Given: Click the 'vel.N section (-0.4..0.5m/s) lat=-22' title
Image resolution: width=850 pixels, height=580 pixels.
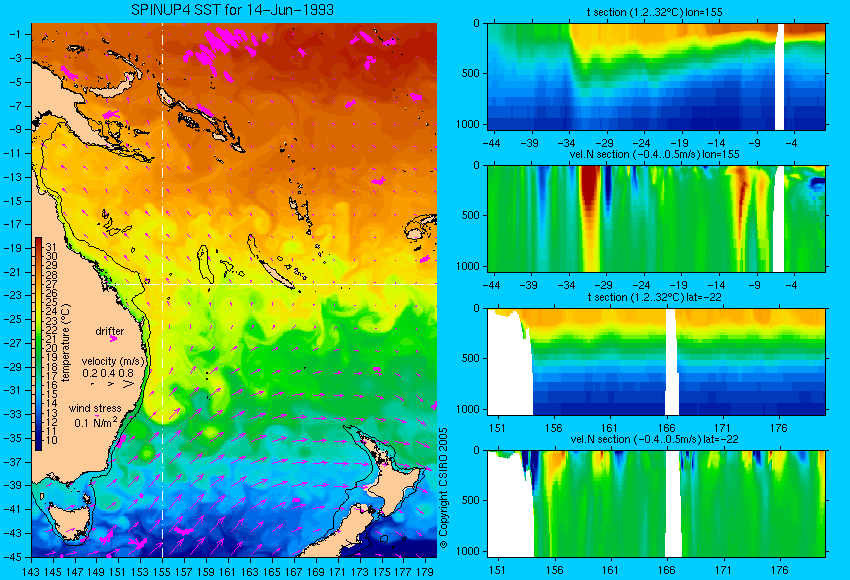Looking at the screenshot, I should [654, 439].
